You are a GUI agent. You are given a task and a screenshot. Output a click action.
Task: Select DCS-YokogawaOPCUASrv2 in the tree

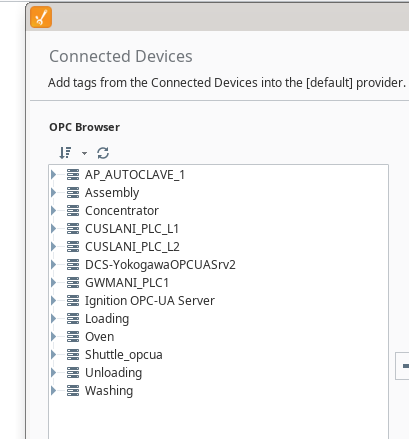pyautogui.click(x=160, y=265)
